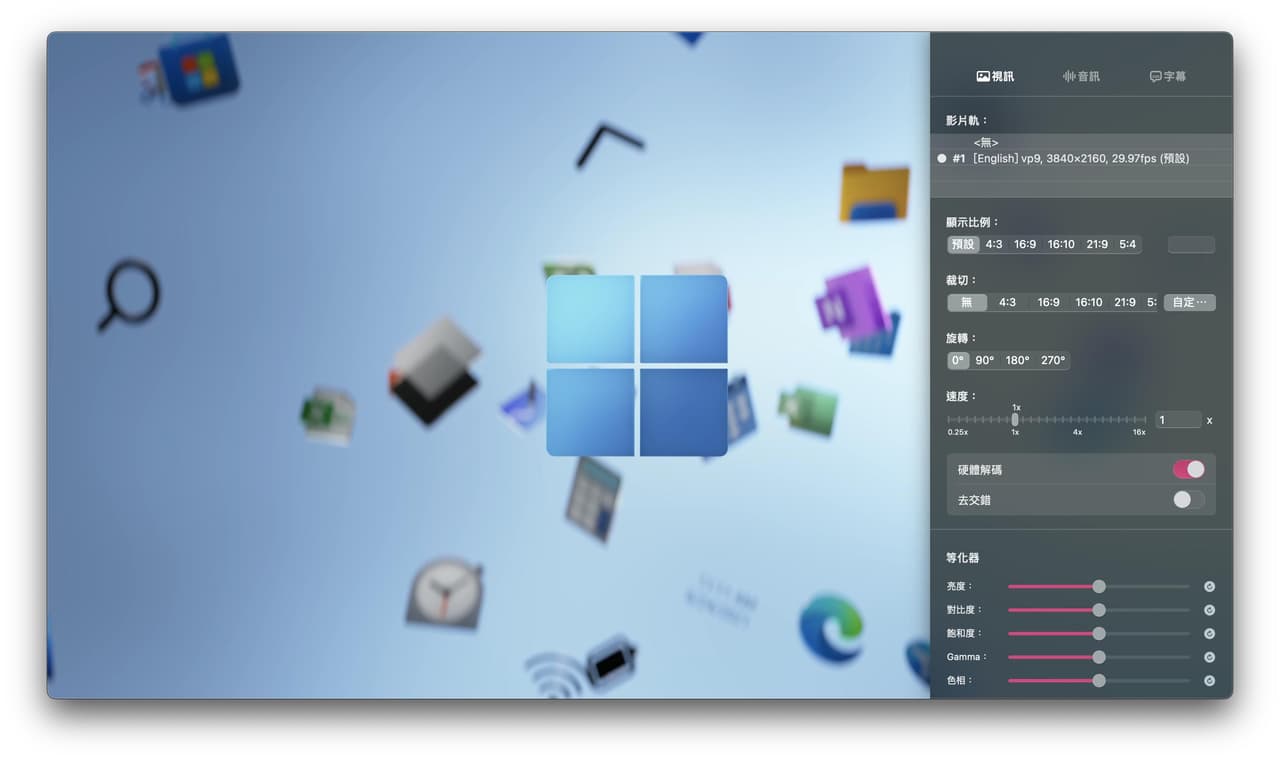Focus the custom 顯示比例 aspect ratio field
This screenshot has width=1280, height=761.
pos(1191,245)
